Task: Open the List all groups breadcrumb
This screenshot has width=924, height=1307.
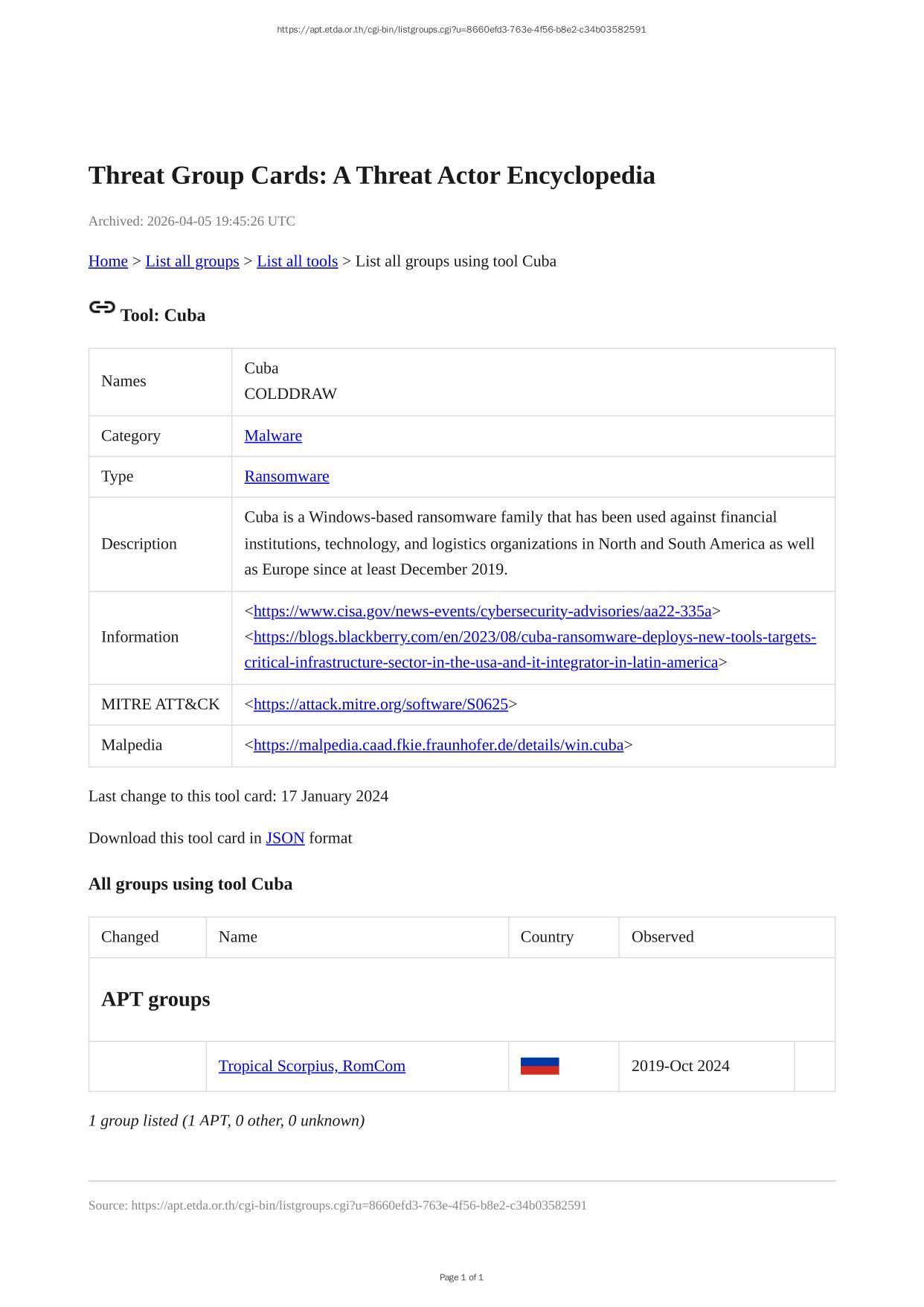Action: (192, 261)
